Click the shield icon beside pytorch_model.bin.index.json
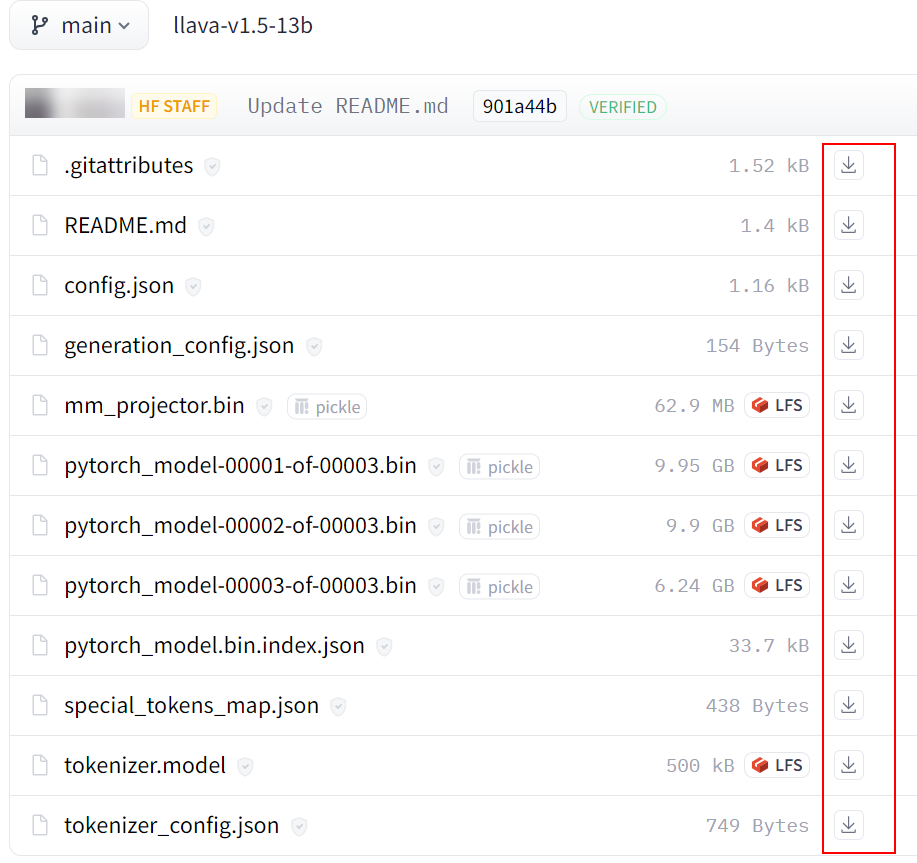 point(384,647)
